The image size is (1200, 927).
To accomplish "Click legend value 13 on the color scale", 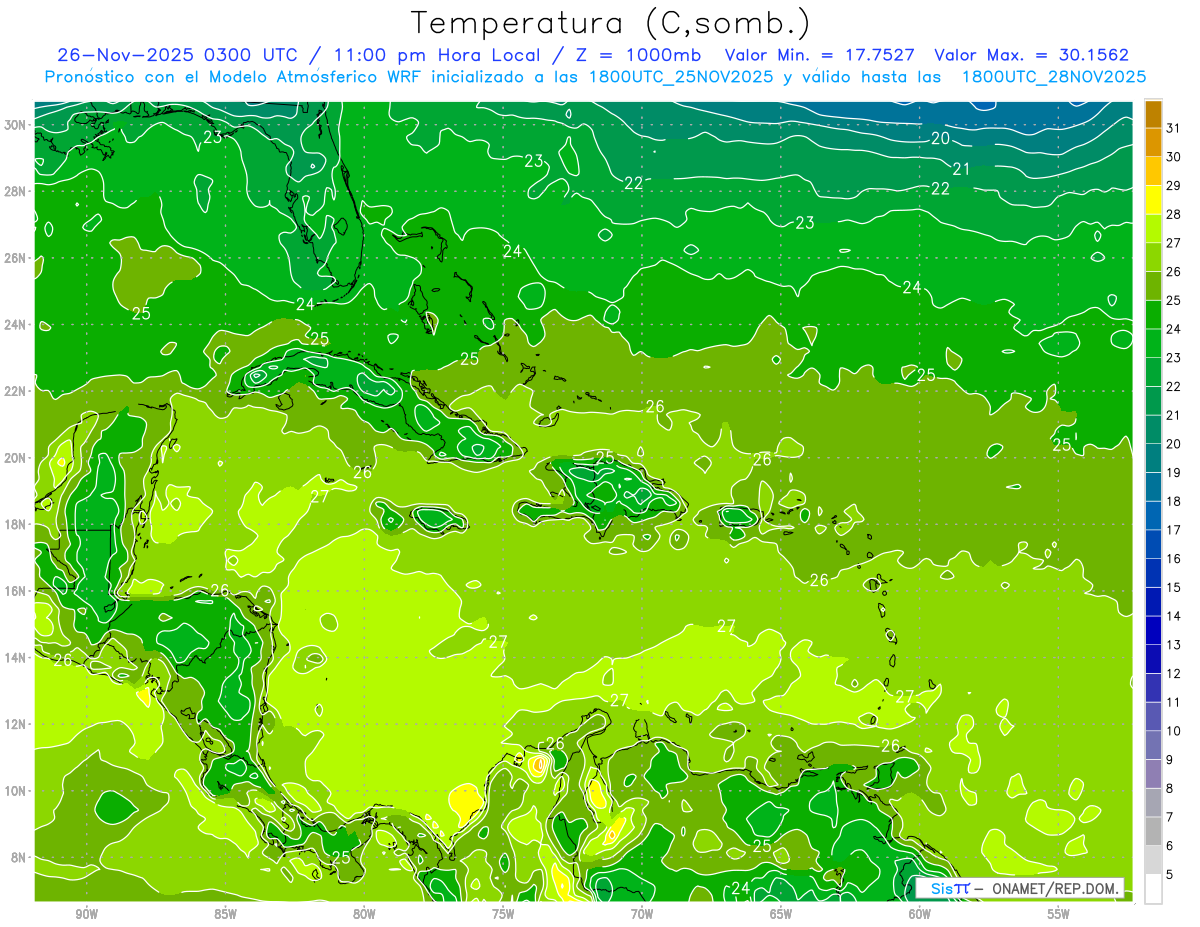I will [x=1174, y=645].
